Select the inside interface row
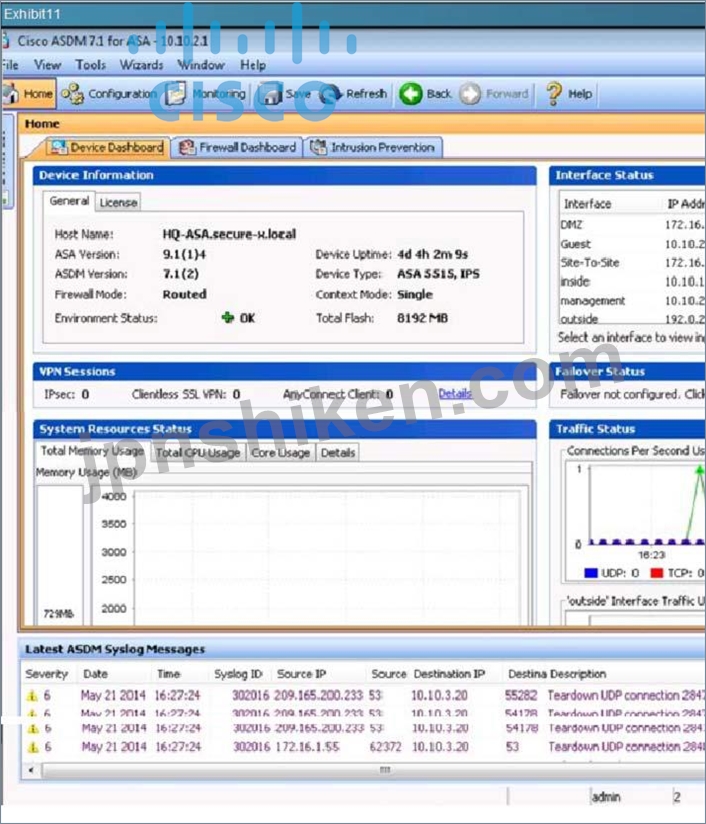Image resolution: width=706 pixels, height=824 pixels. [632, 281]
